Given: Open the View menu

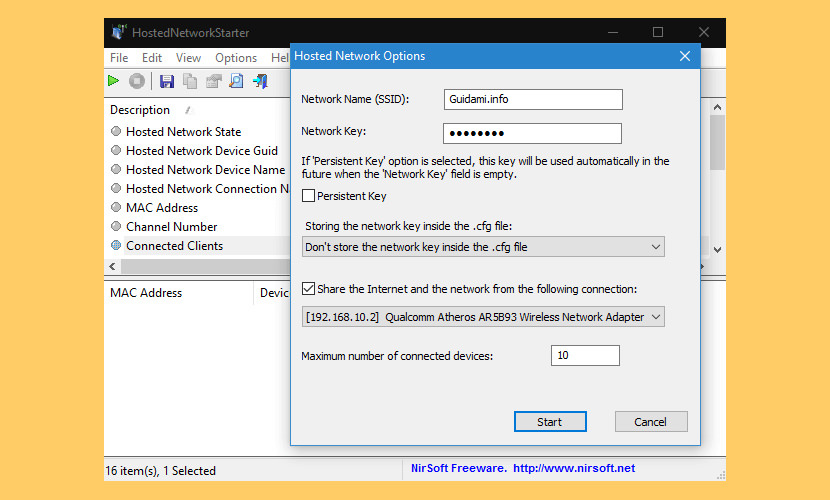Looking at the screenshot, I should click(188, 58).
